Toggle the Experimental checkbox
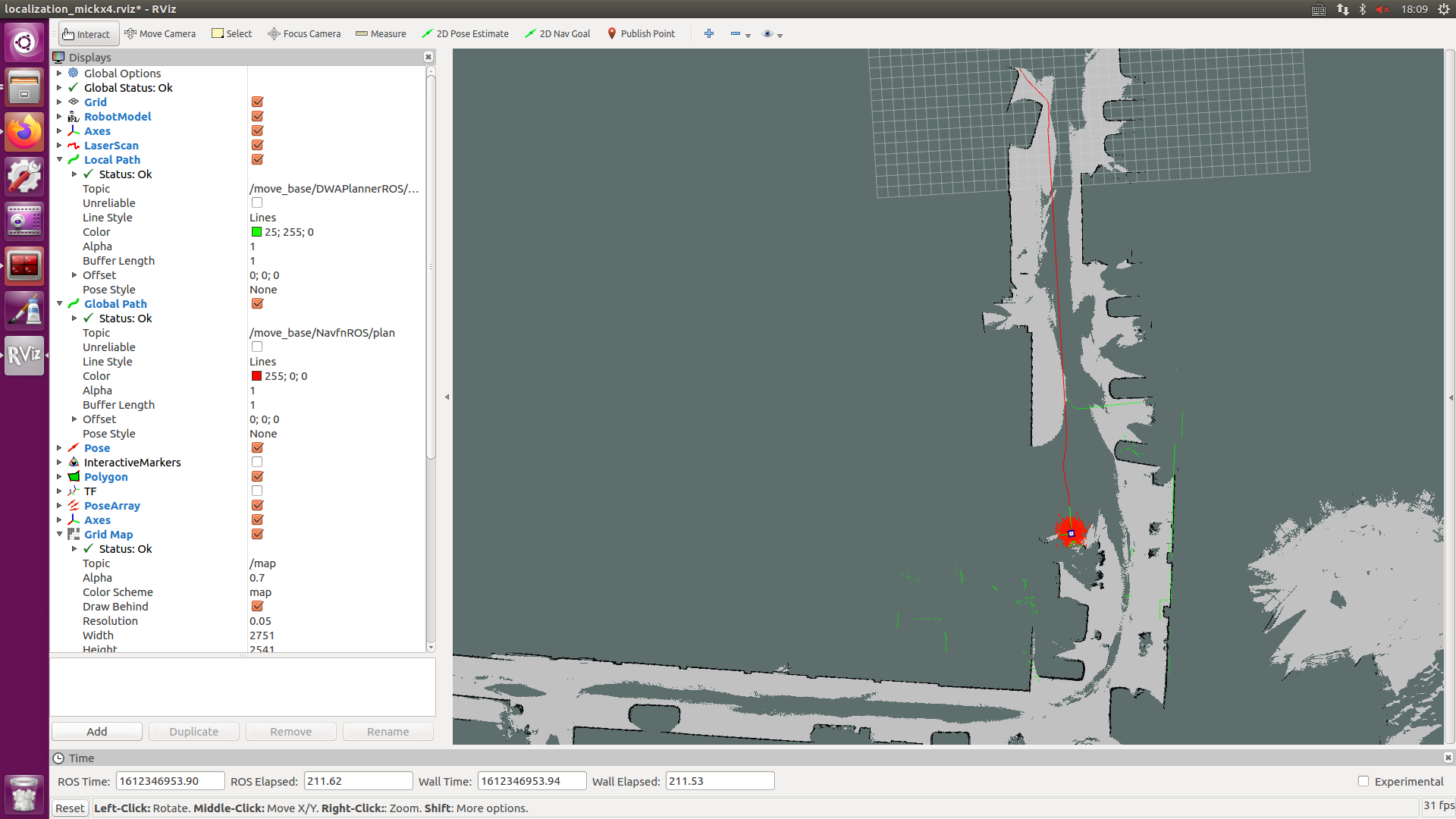This screenshot has height=819, width=1456. coord(1363,781)
